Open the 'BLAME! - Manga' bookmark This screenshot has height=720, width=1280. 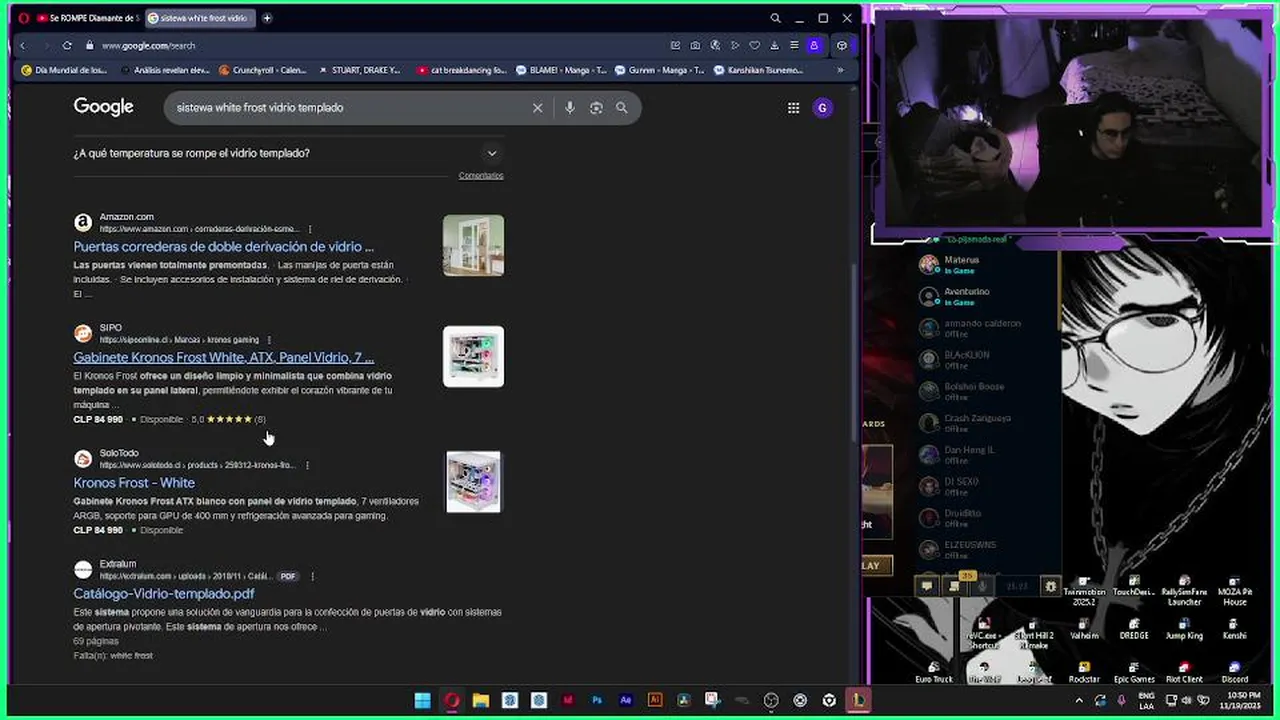pos(561,70)
